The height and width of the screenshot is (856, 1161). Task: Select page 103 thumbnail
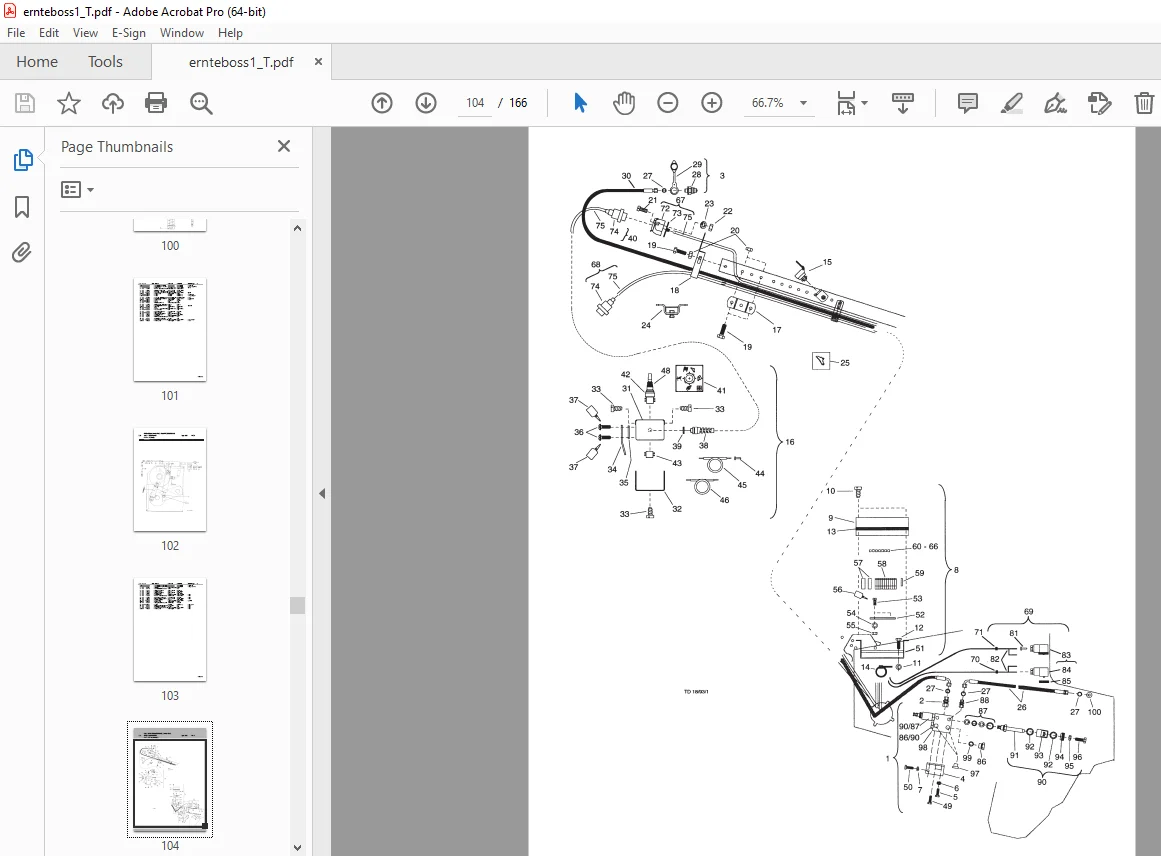[x=170, y=629]
